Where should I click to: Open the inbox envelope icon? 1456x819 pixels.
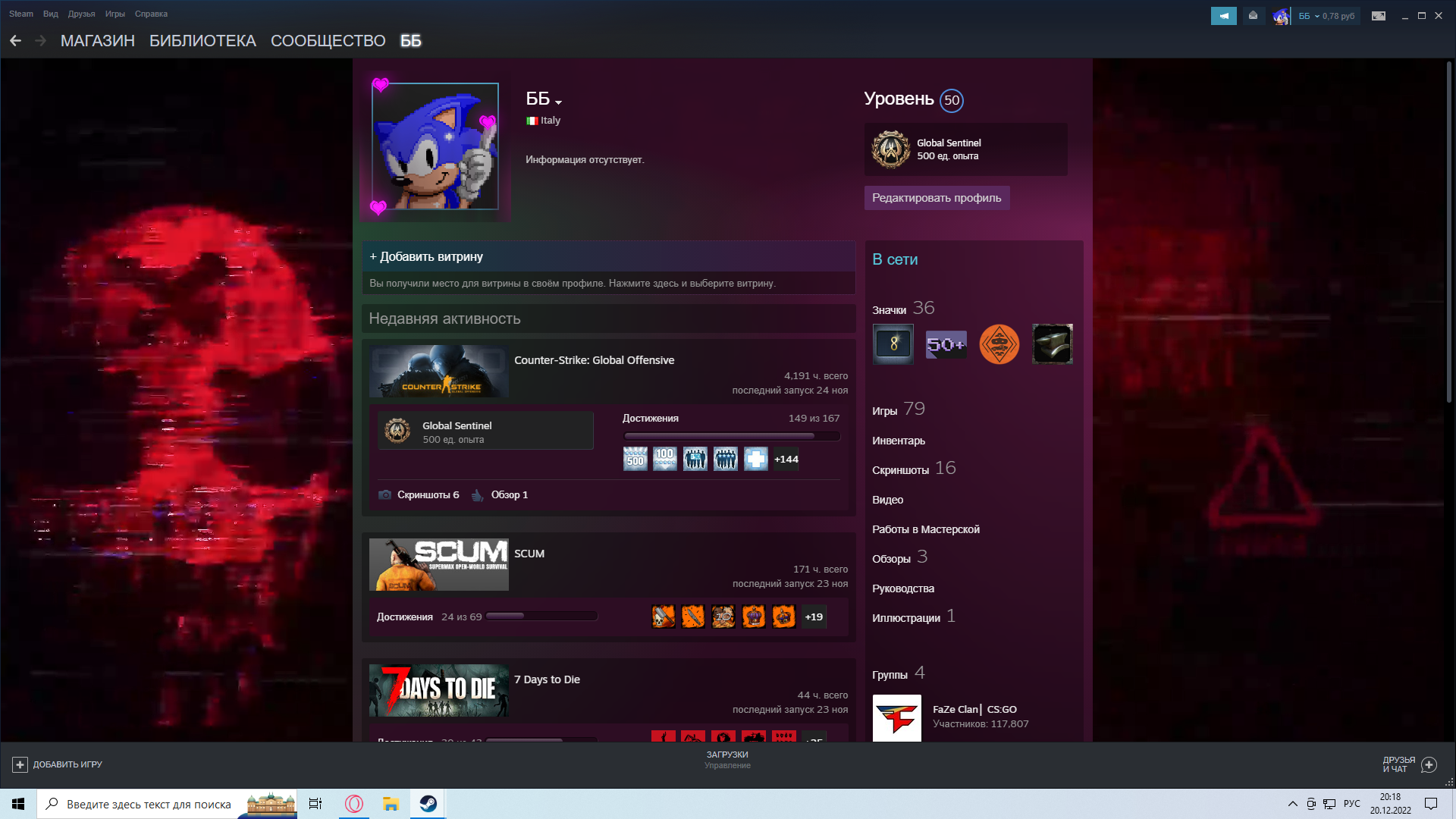pyautogui.click(x=1253, y=16)
